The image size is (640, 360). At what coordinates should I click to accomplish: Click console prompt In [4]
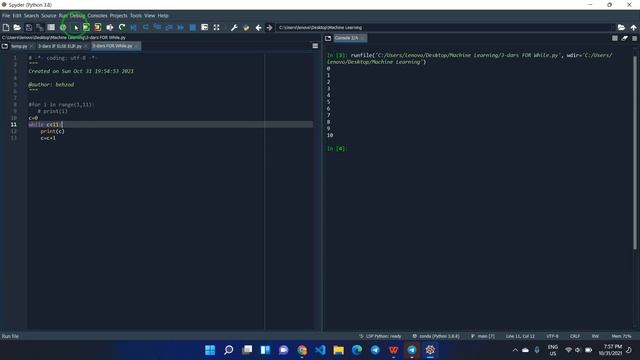point(336,149)
